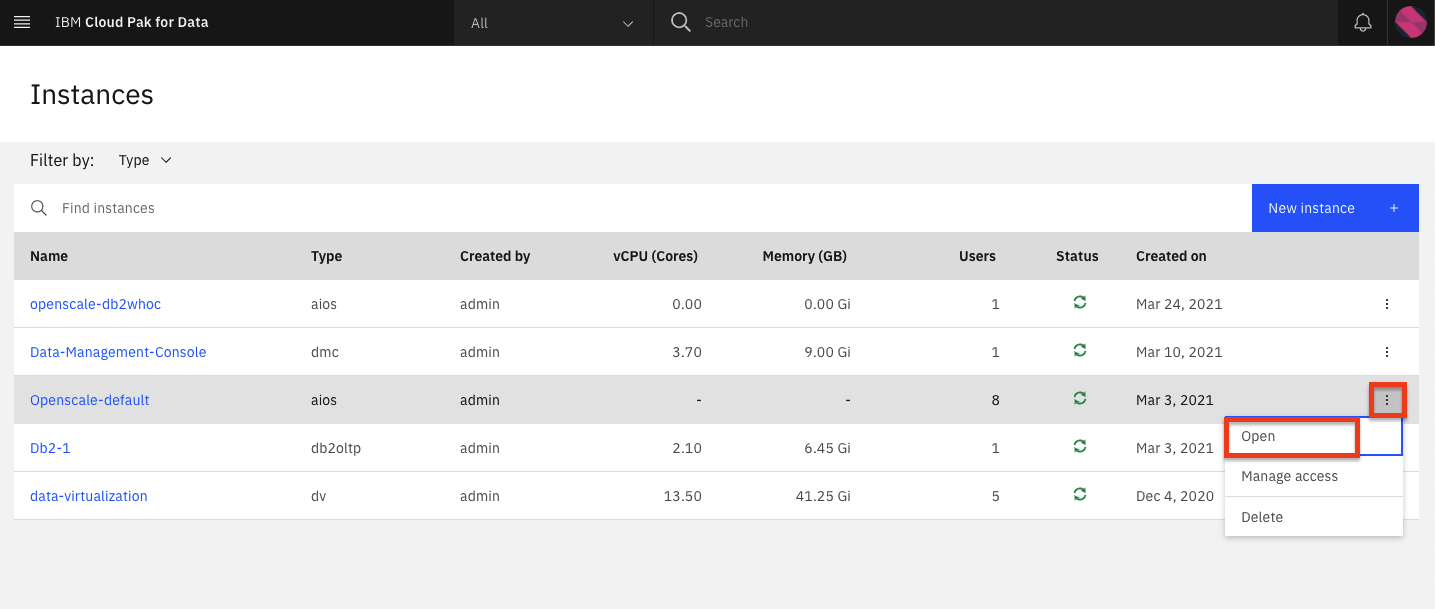Click the IBM Cloud Pak for Data title

(x=131, y=22)
